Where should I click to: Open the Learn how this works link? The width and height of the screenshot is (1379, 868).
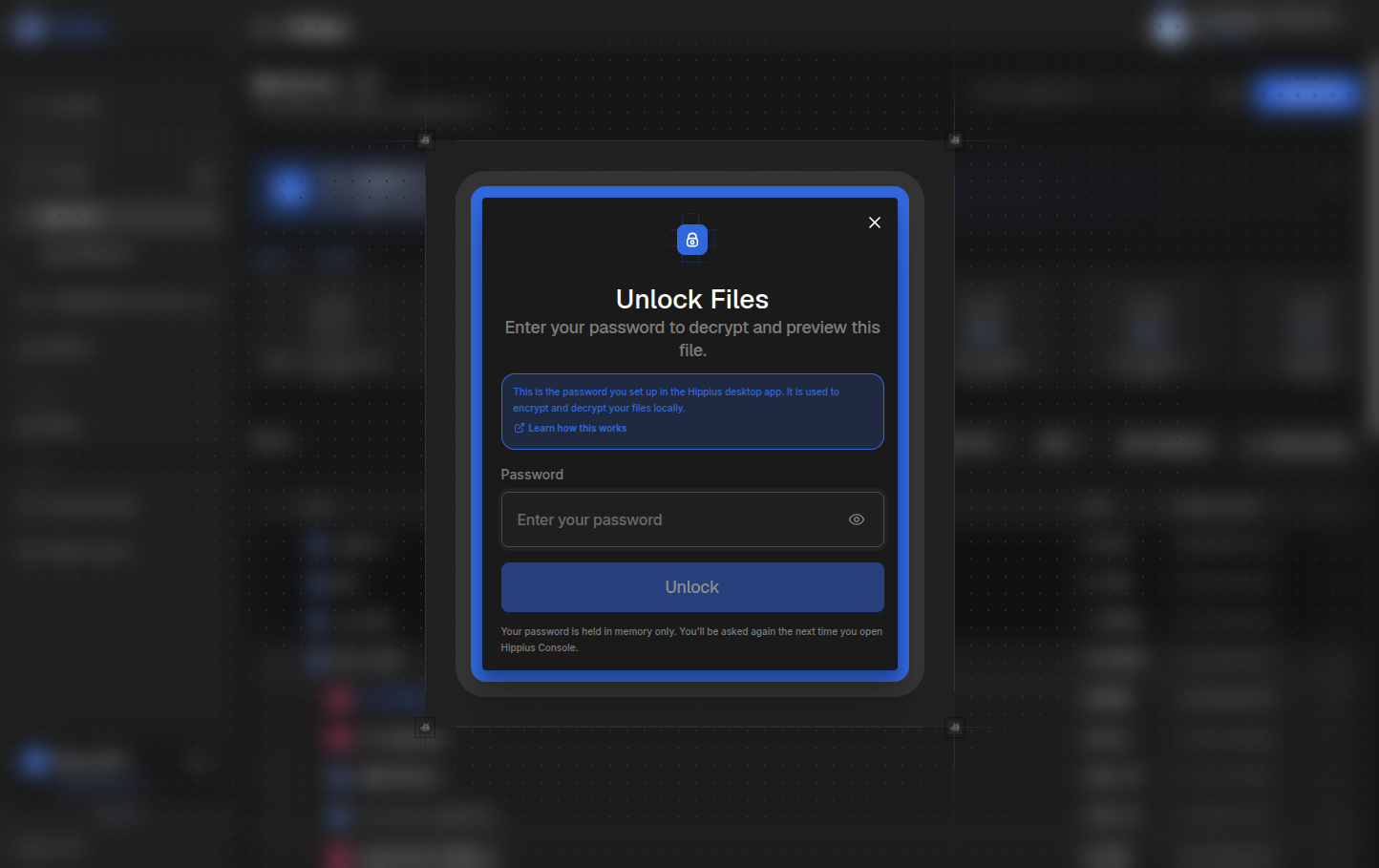point(570,428)
